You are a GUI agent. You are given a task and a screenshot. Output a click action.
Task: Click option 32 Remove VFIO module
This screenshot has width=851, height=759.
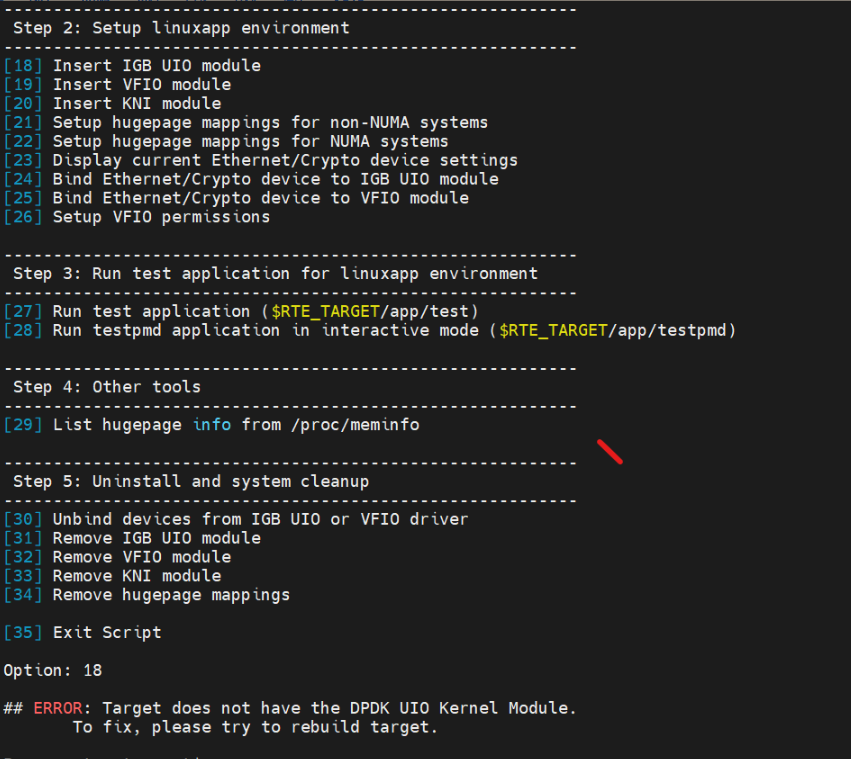point(141,557)
